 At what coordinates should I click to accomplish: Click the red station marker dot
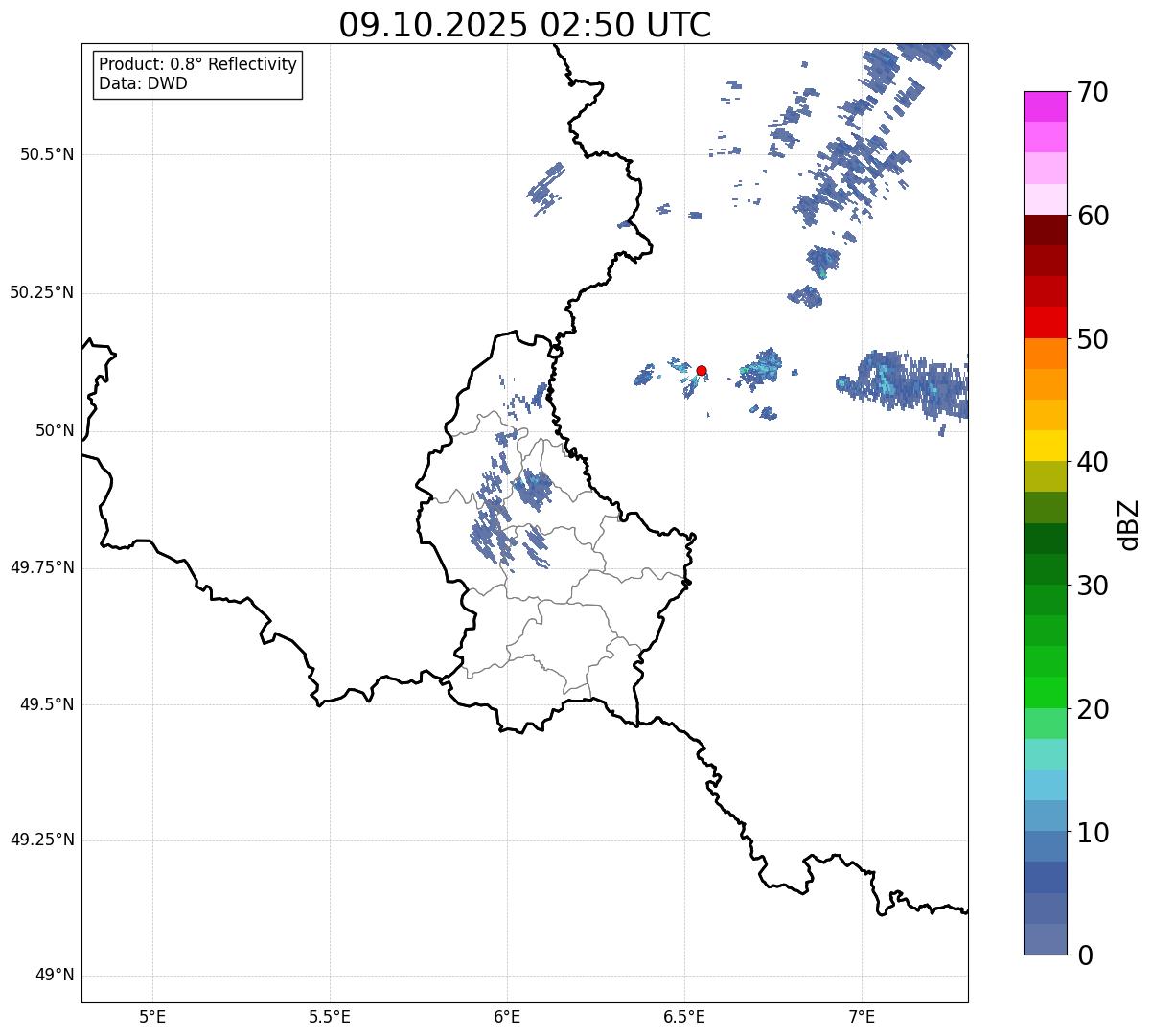pyautogui.click(x=702, y=370)
